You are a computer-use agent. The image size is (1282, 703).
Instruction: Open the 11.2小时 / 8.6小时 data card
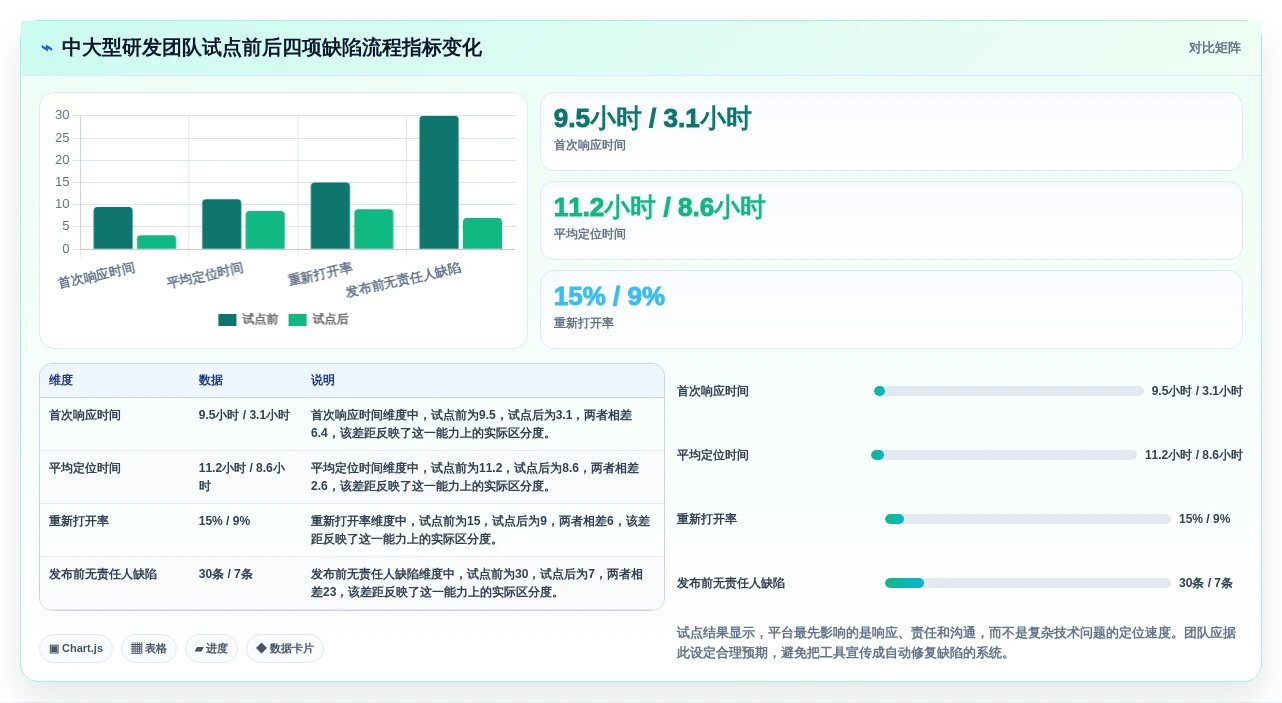891,220
